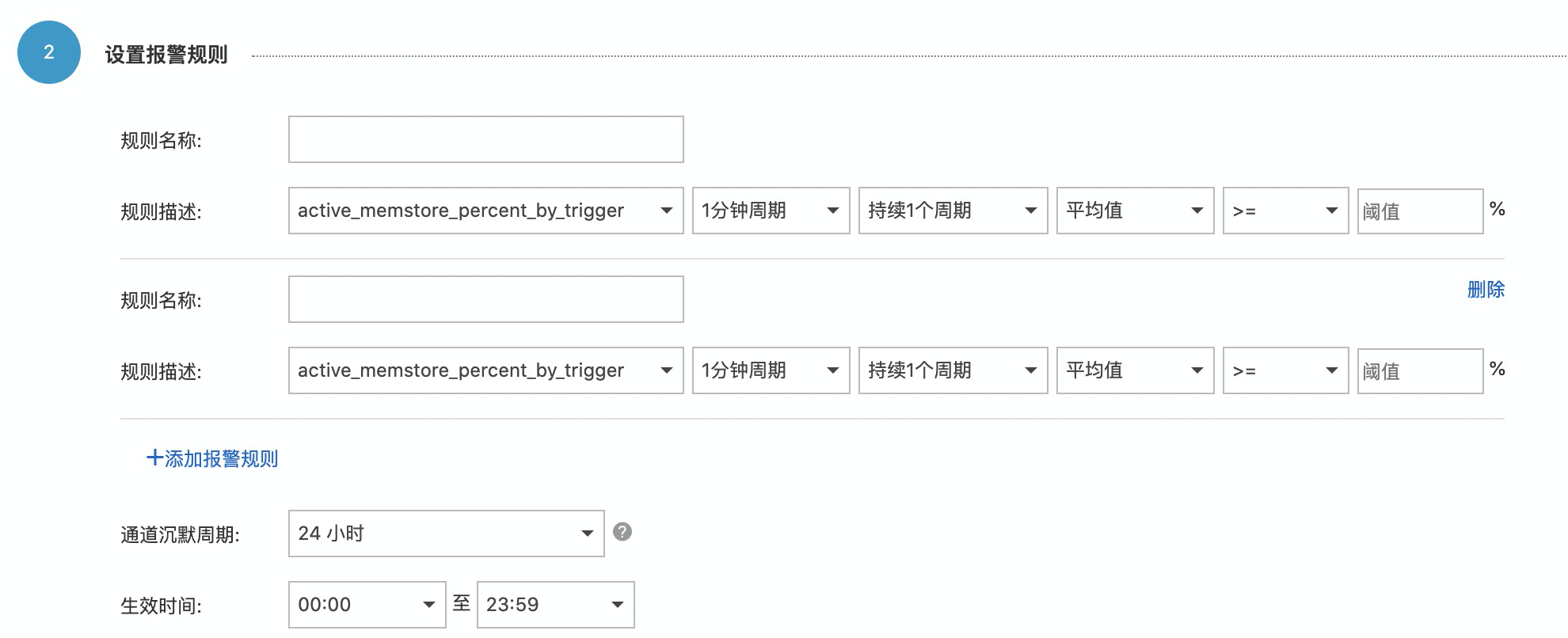The width and height of the screenshot is (1568, 638).
Task: Select first rule's 平均值 statistic dropdown
Action: pos(1135,211)
